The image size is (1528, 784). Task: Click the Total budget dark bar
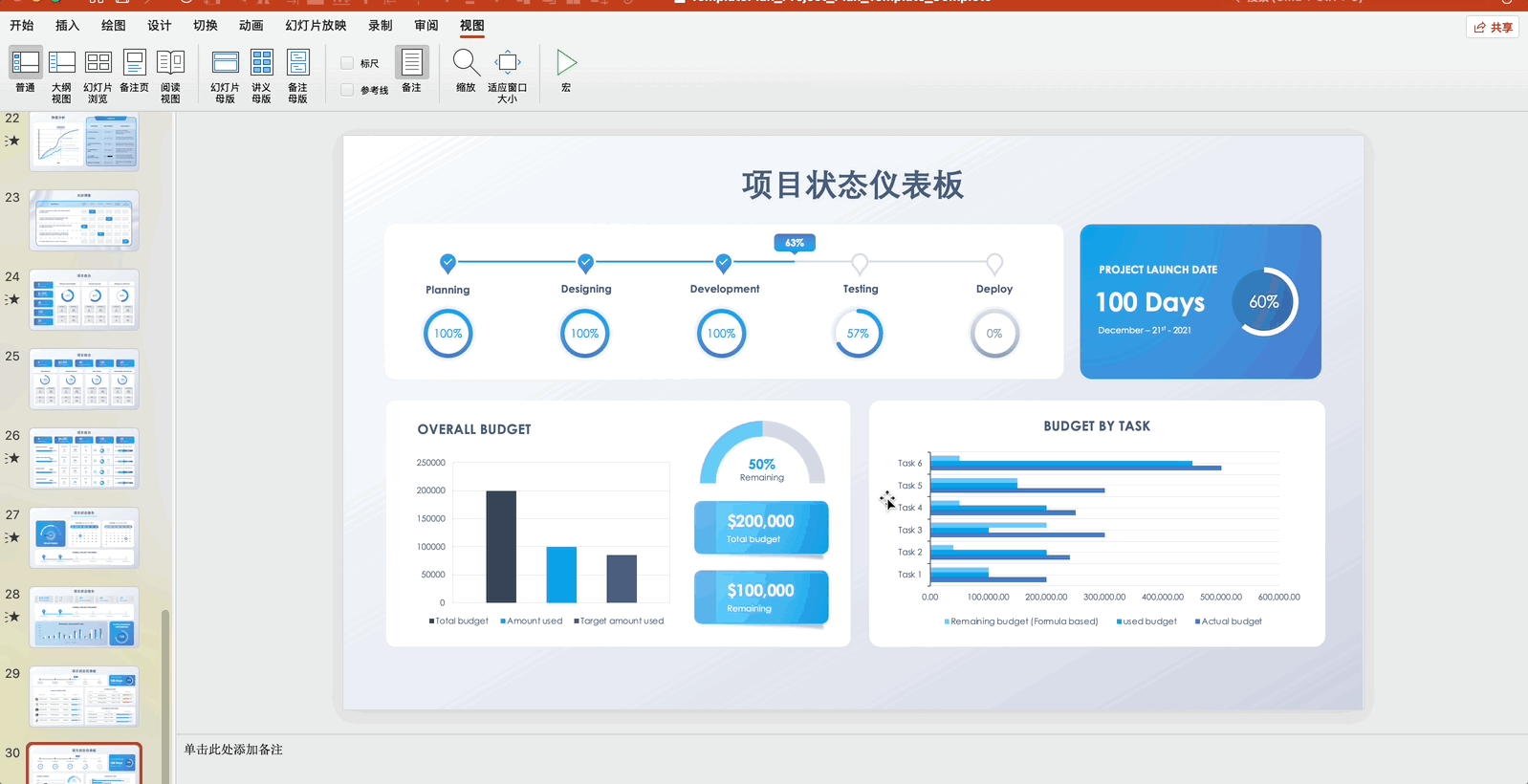point(501,547)
